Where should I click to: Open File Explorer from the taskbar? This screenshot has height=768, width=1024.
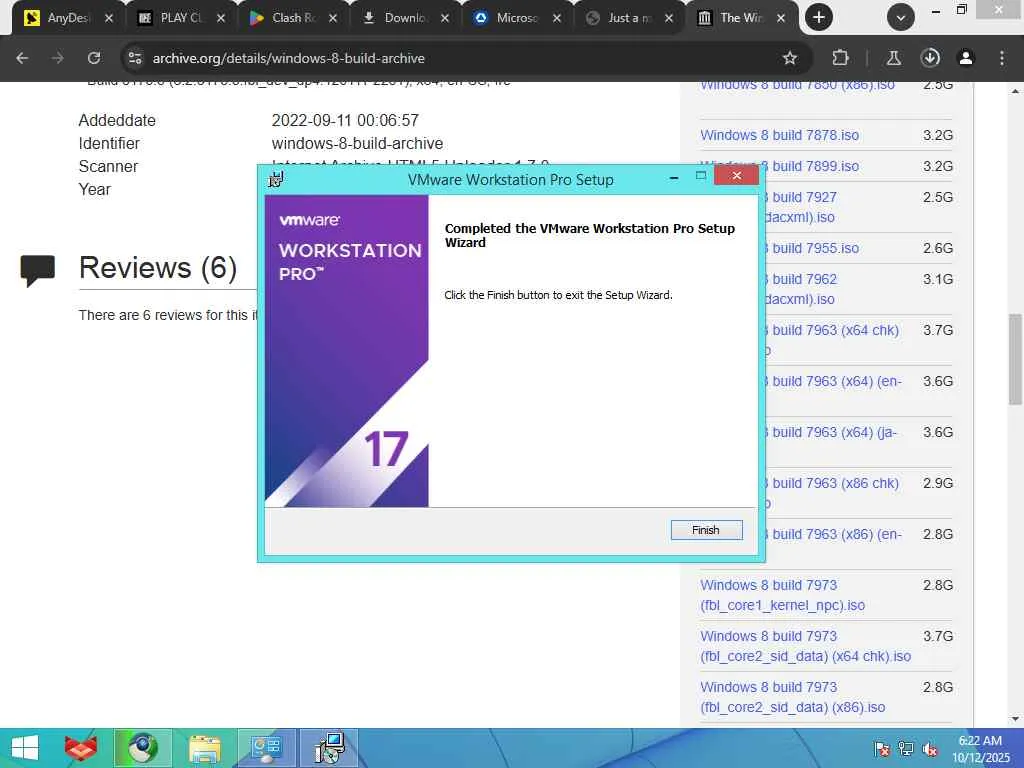coord(204,748)
